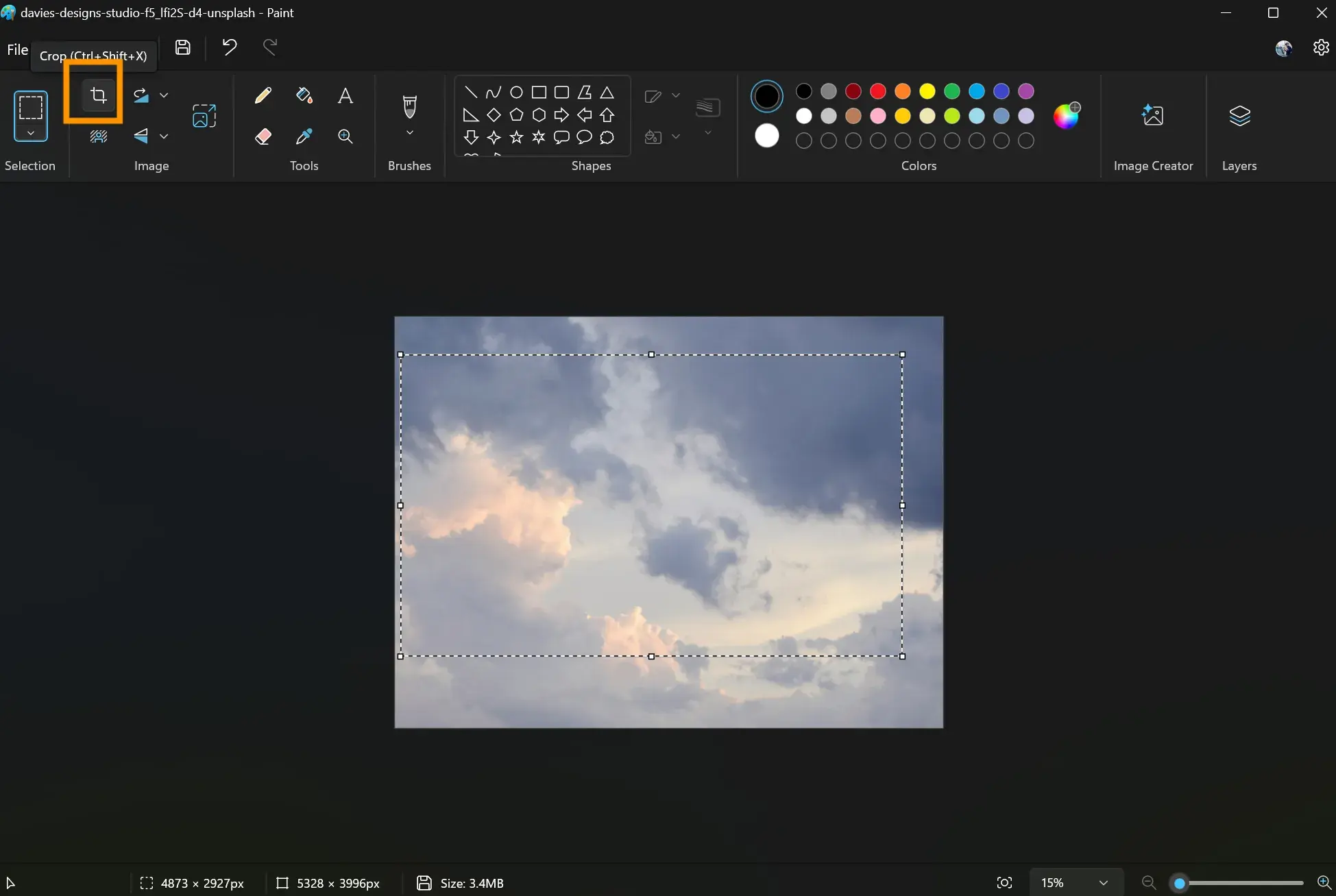The image size is (1336, 896).
Task: Select the Eraser tool
Action: [x=263, y=136]
